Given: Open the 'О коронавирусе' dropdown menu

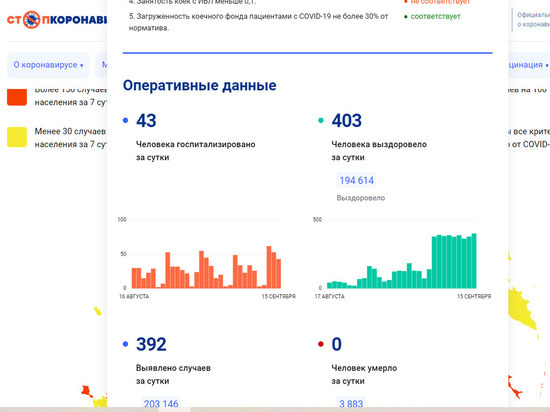Looking at the screenshot, I should pyautogui.click(x=48, y=65).
